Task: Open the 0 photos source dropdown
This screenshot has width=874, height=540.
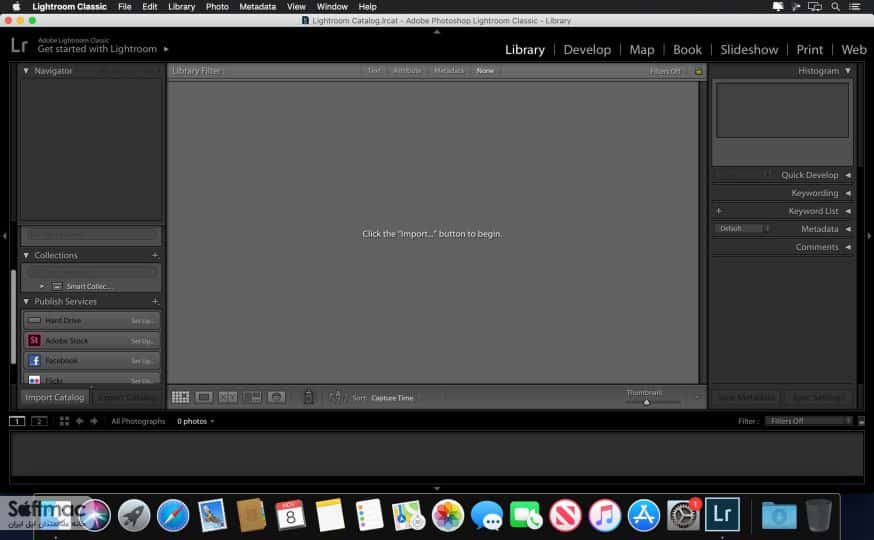Action: 196,421
